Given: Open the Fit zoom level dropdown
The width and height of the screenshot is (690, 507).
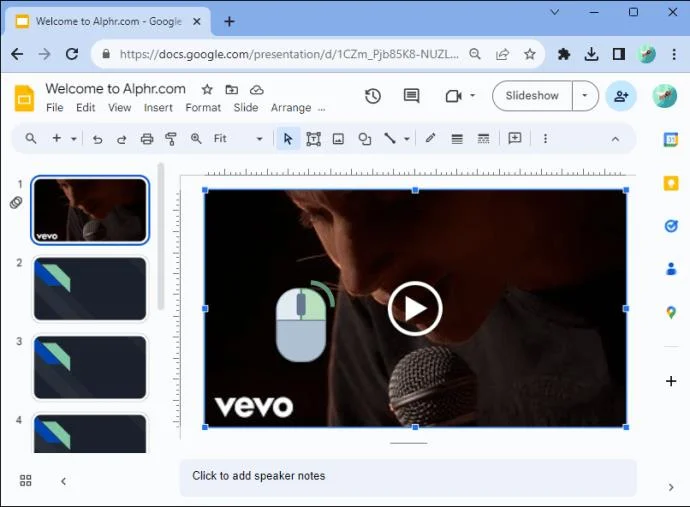Looking at the screenshot, I should (238, 139).
